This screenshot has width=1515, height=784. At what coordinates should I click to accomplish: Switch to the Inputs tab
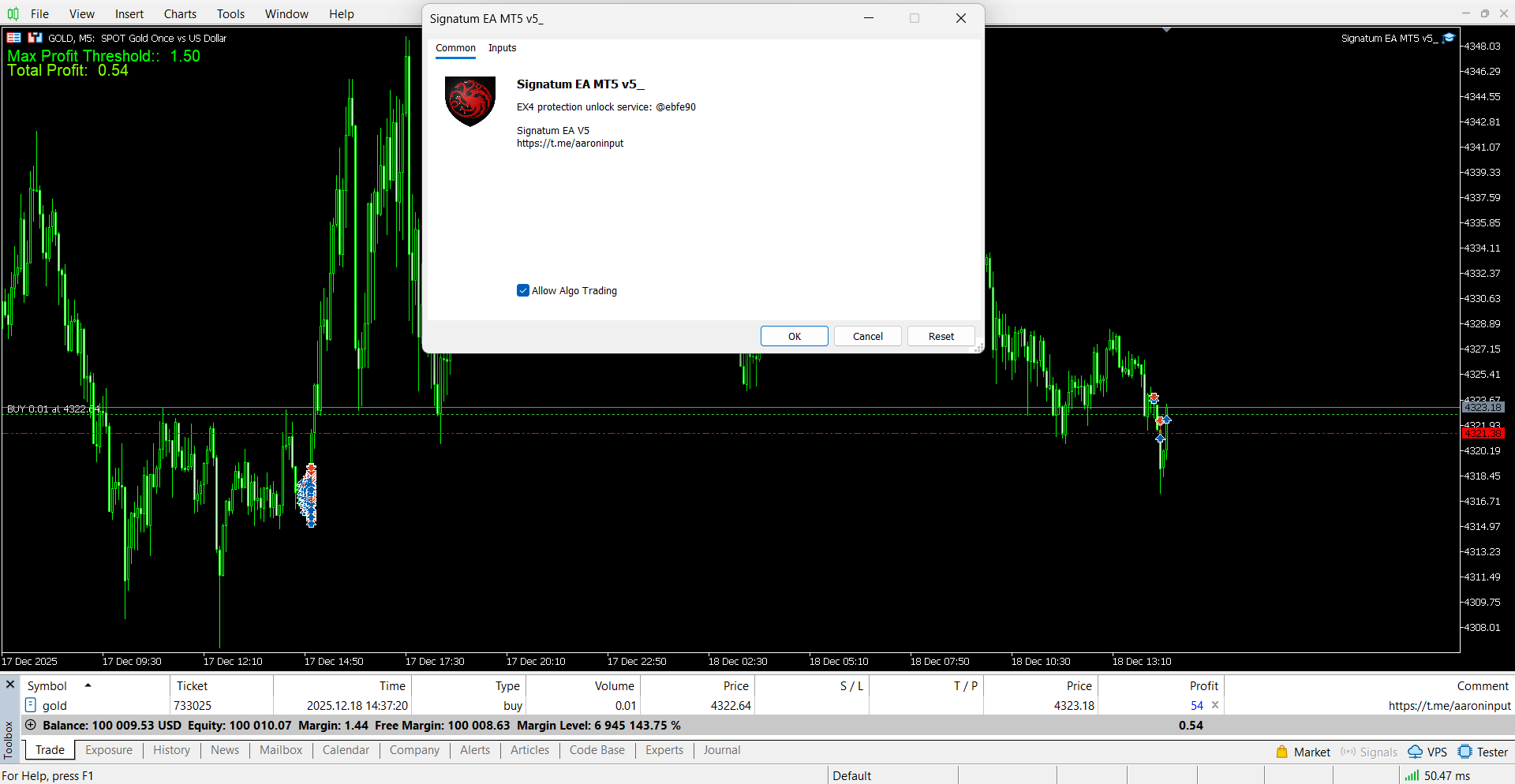pos(502,48)
